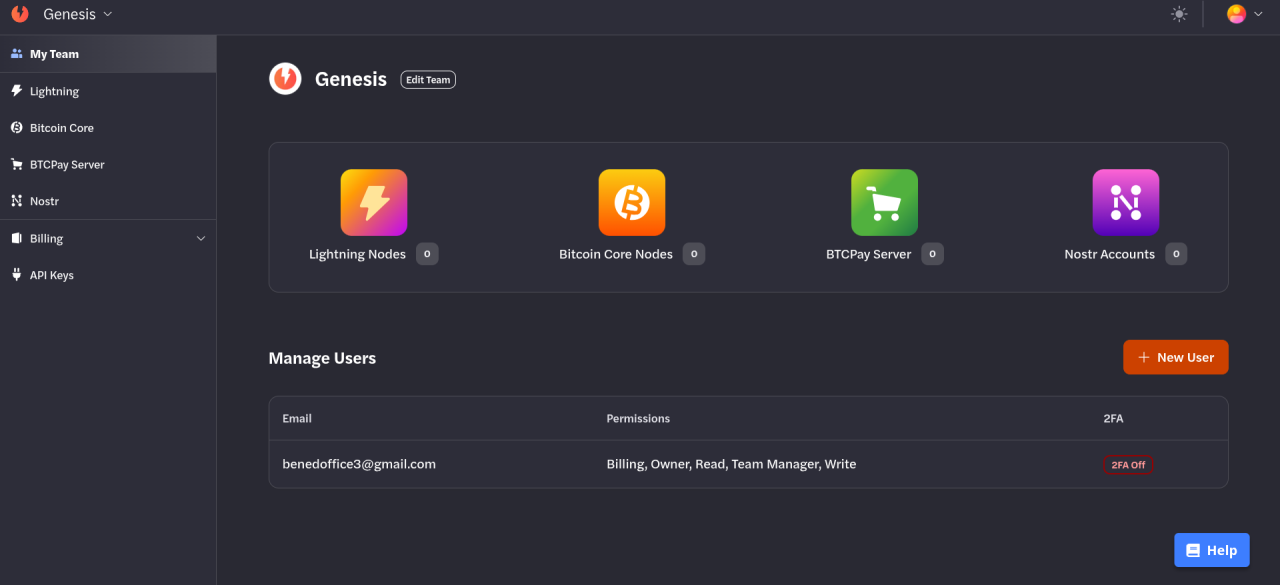Navigate to Nostr in the sidebar
Viewport: 1280px width, 585px height.
108,201
